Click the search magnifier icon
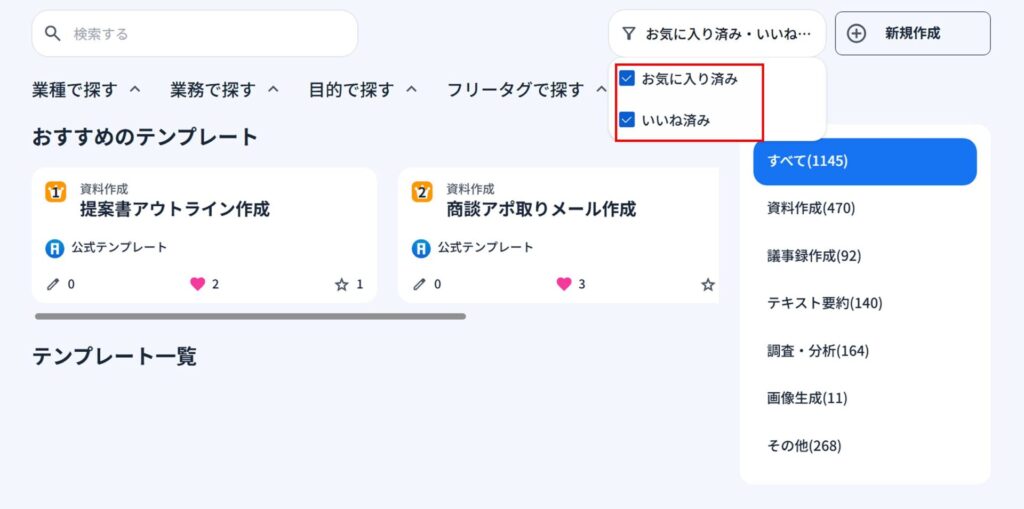Viewport: 1024px width, 509px height. coord(54,34)
